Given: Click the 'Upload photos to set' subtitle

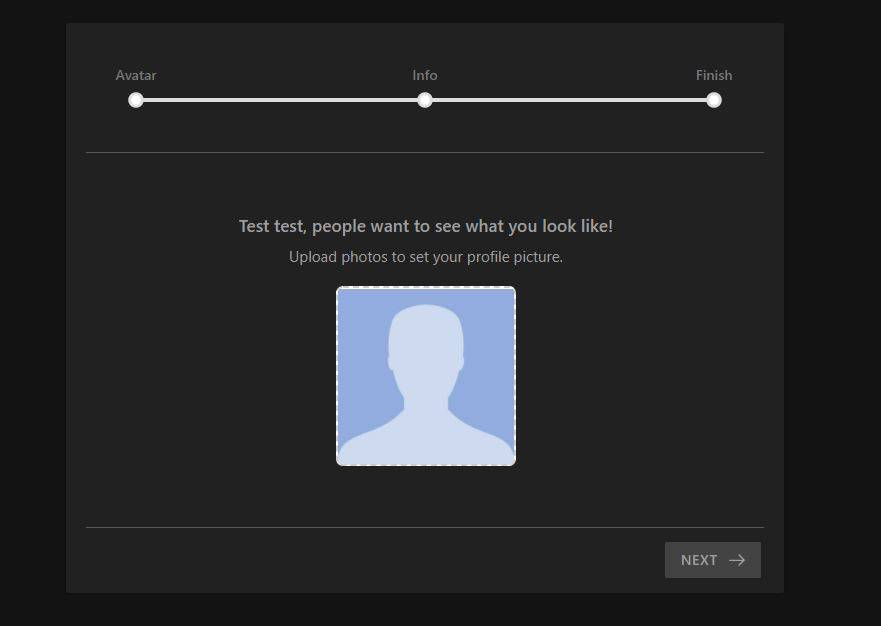Looking at the screenshot, I should (x=426, y=257).
